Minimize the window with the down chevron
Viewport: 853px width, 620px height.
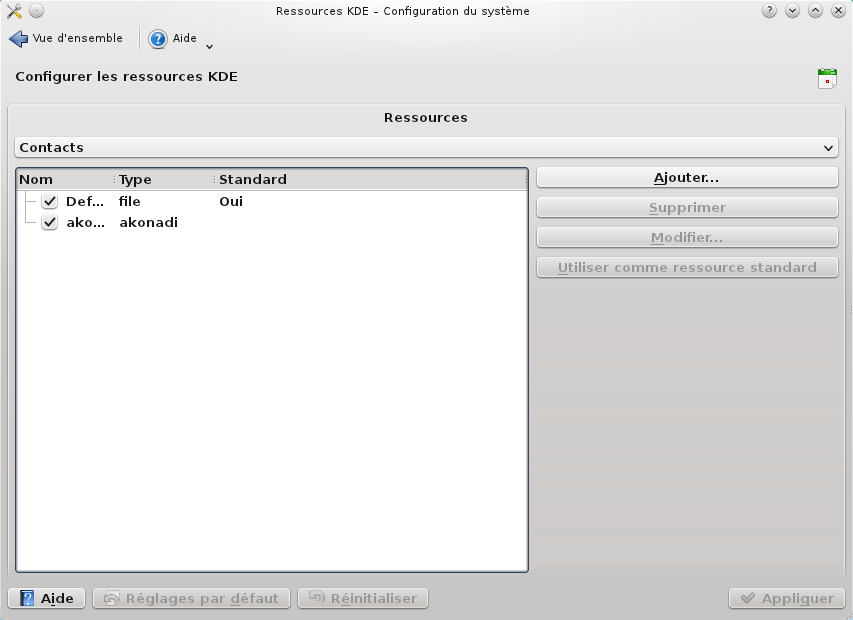[792, 10]
